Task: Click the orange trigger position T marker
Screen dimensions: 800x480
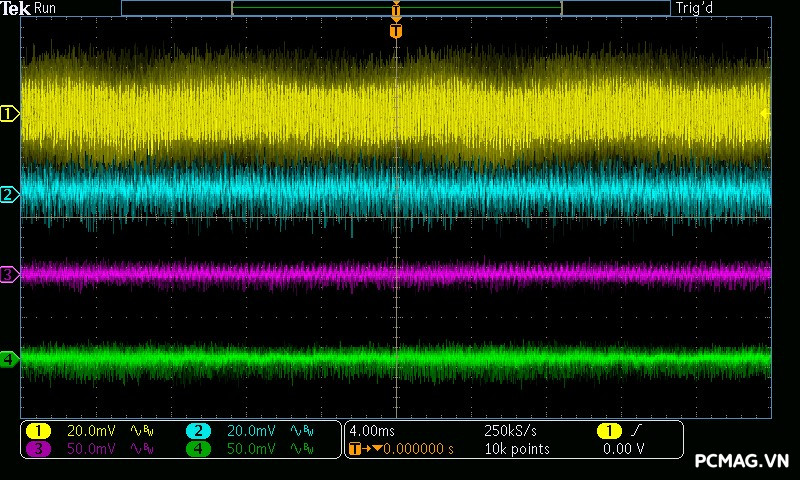Action: [x=396, y=31]
